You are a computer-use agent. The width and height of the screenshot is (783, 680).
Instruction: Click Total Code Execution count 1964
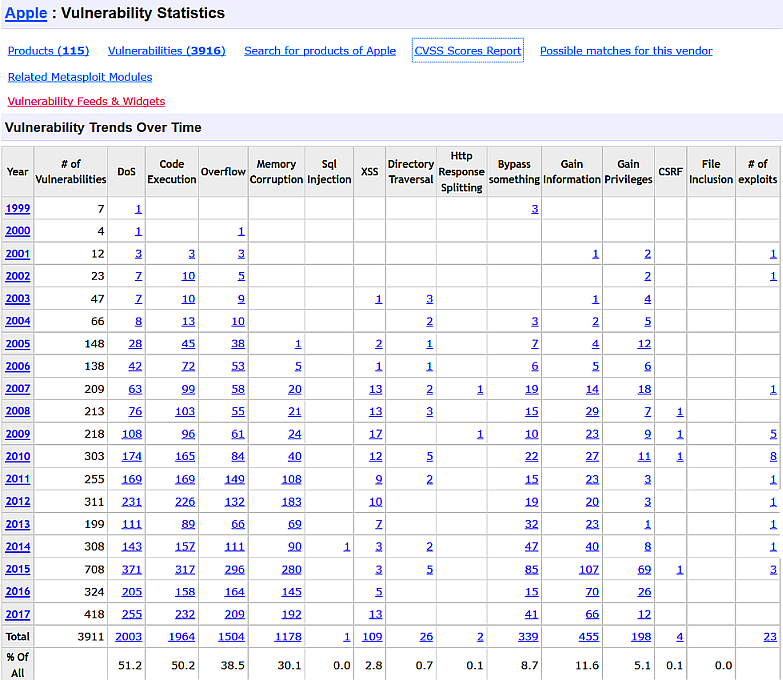click(x=182, y=637)
